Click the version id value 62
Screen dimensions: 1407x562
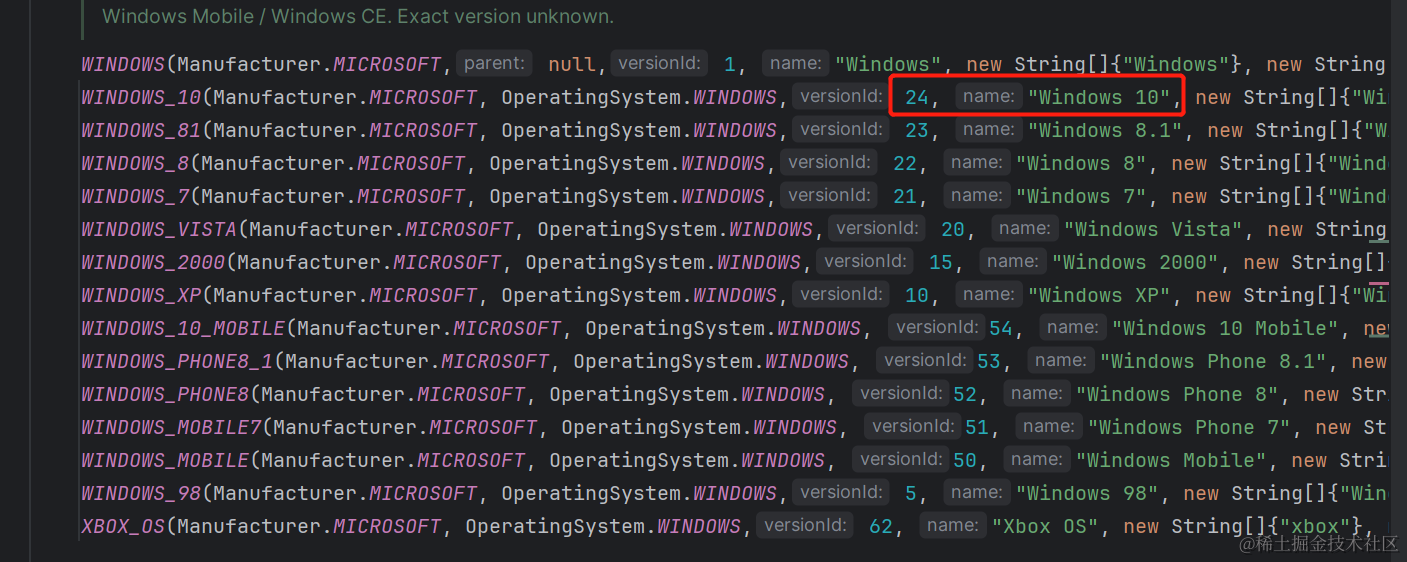point(881,526)
